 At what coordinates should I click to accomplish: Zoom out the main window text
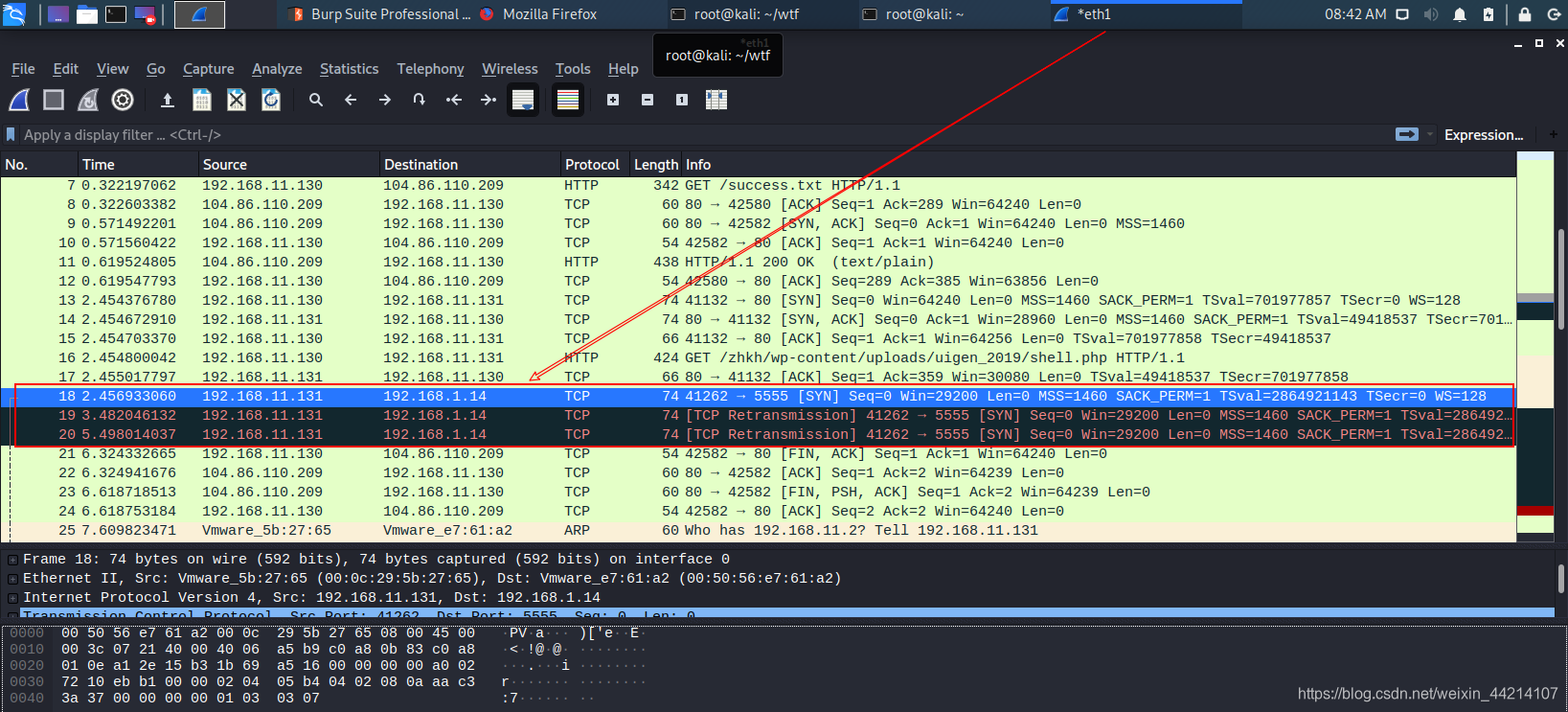648,100
